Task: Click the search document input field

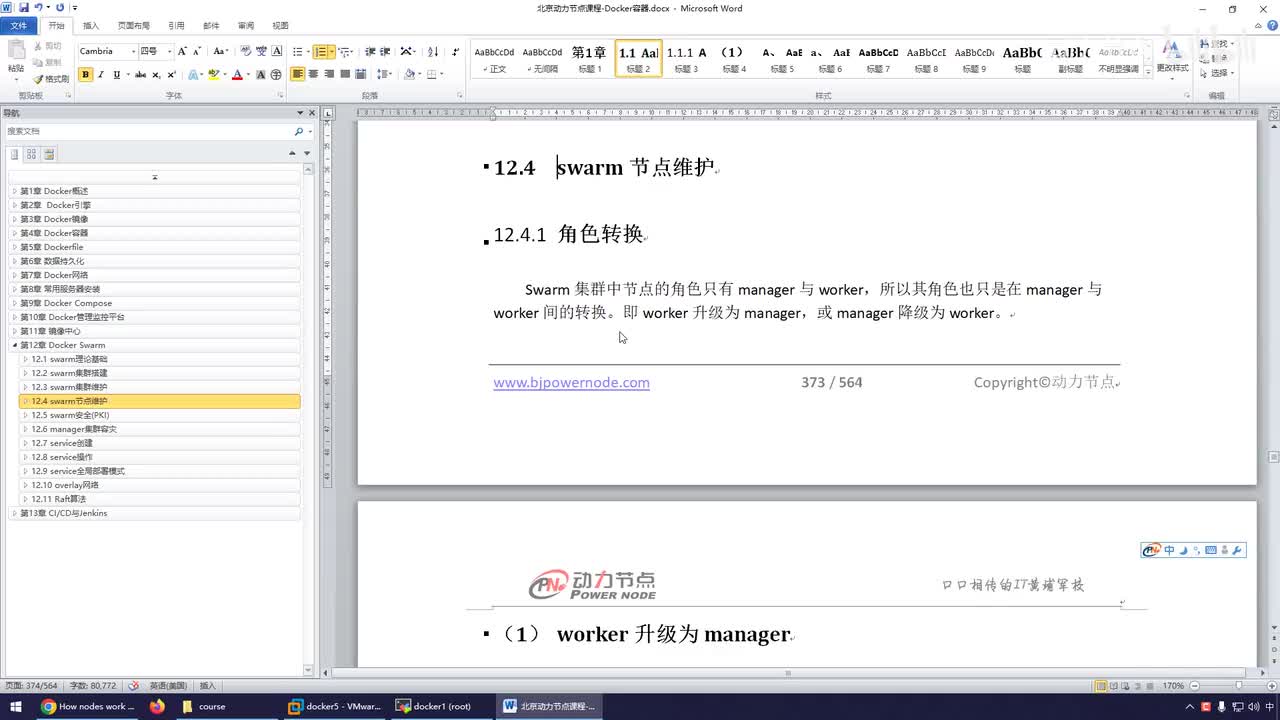Action: 148,131
